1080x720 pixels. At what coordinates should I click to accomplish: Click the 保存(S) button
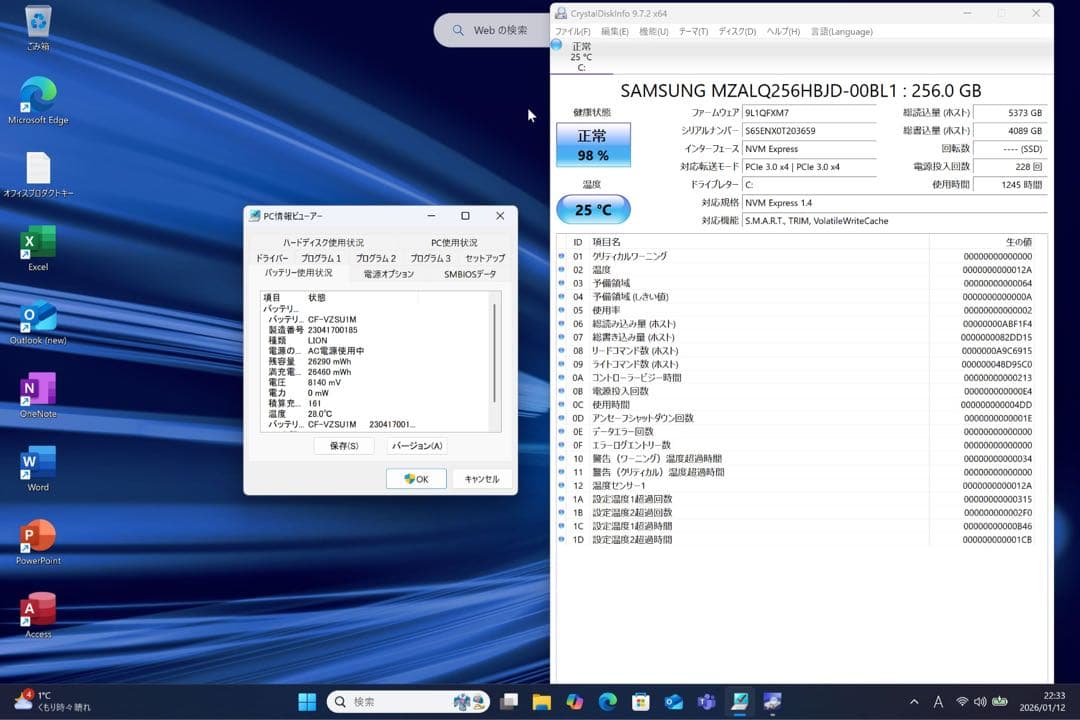(343, 445)
